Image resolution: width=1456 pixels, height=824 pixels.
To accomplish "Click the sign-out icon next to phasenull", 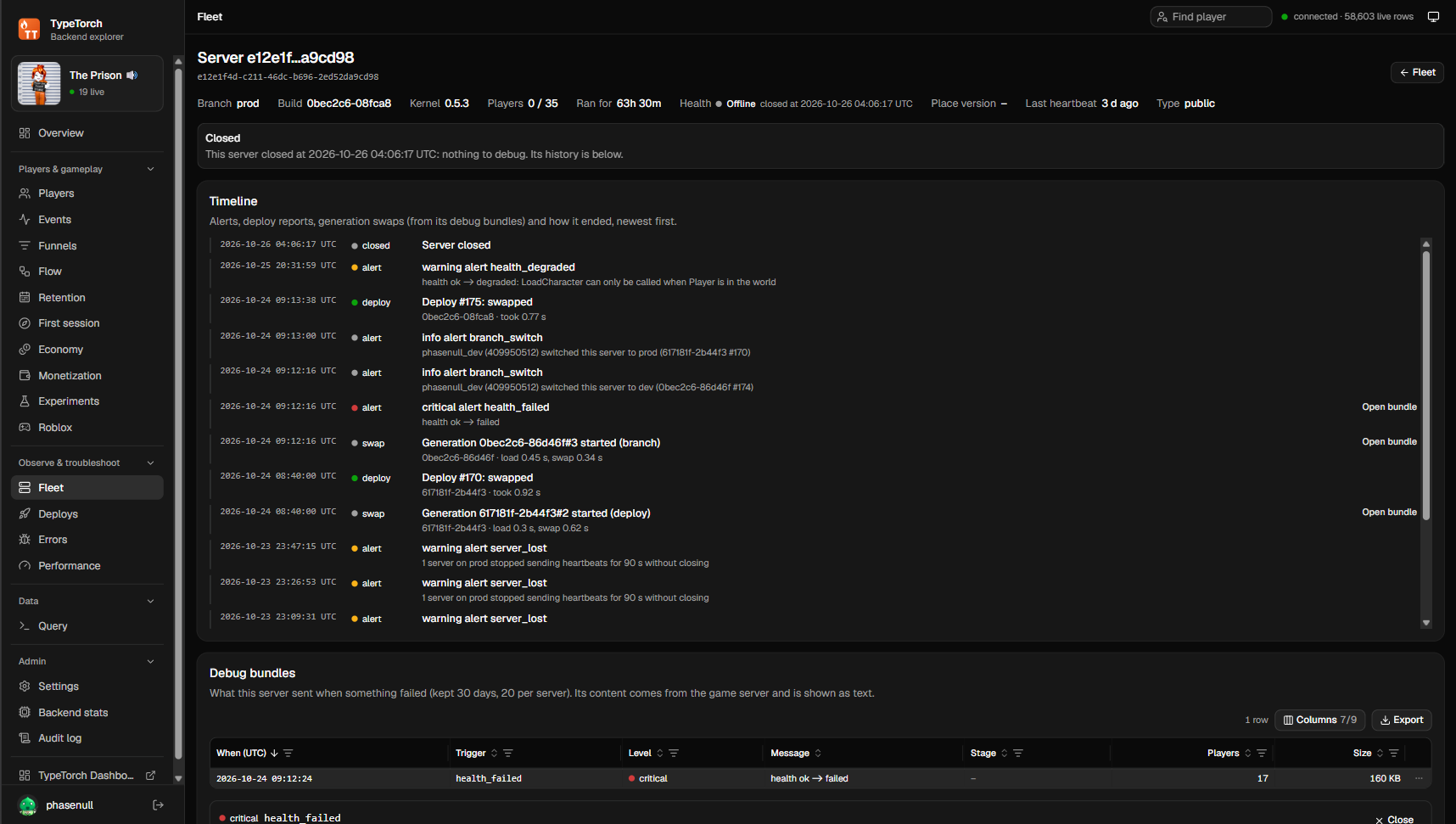I will point(158,805).
